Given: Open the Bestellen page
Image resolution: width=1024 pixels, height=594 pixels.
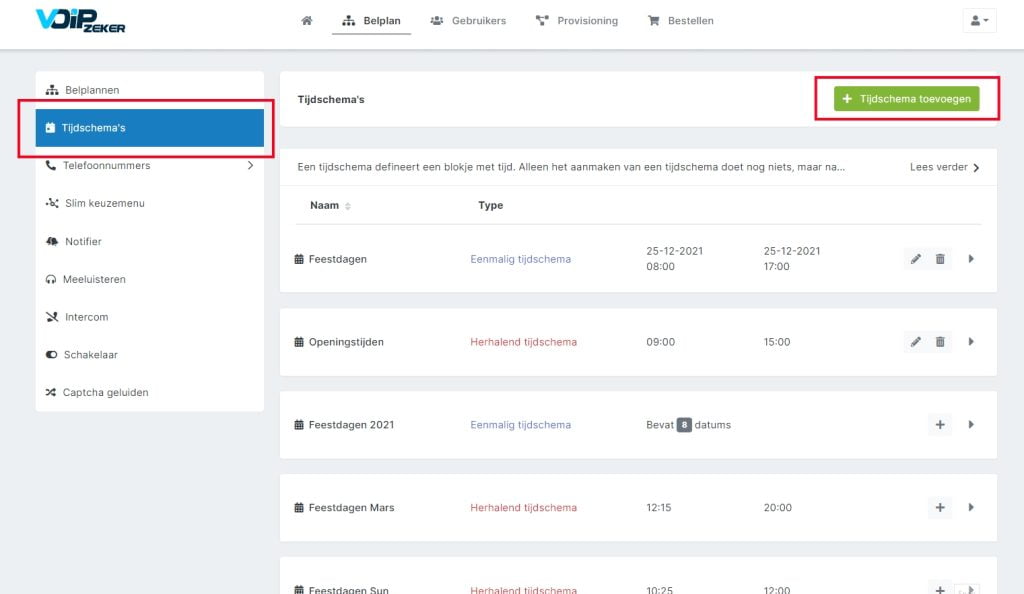Looking at the screenshot, I should point(680,20).
